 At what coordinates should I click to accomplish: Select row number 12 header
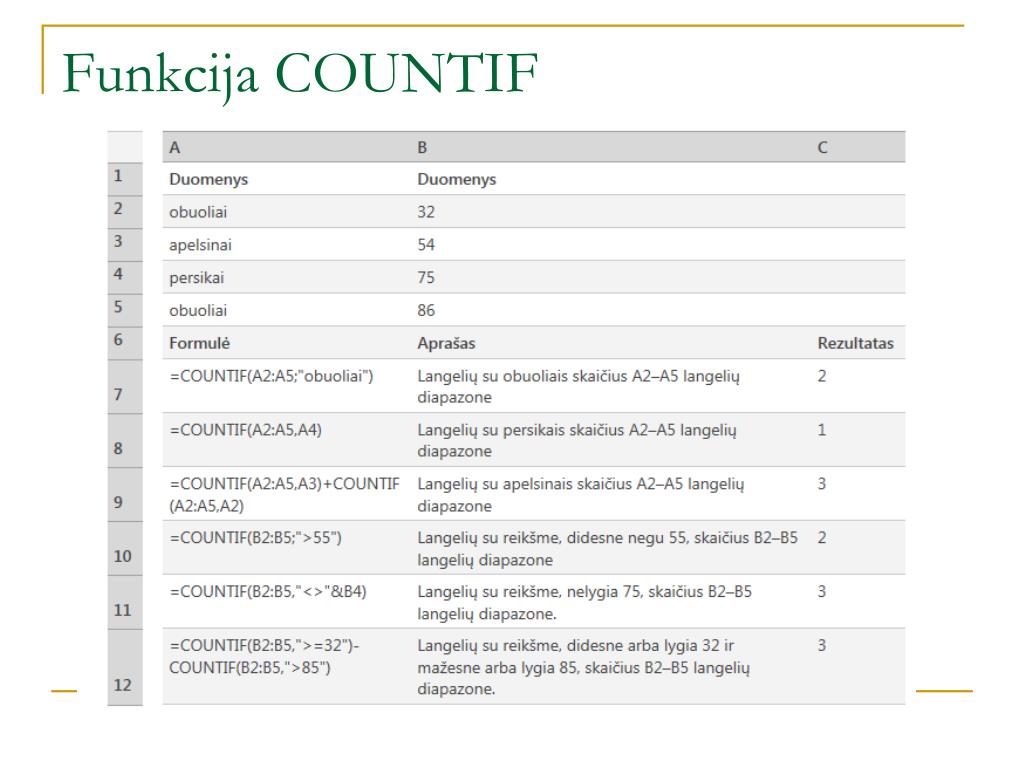coord(125,667)
